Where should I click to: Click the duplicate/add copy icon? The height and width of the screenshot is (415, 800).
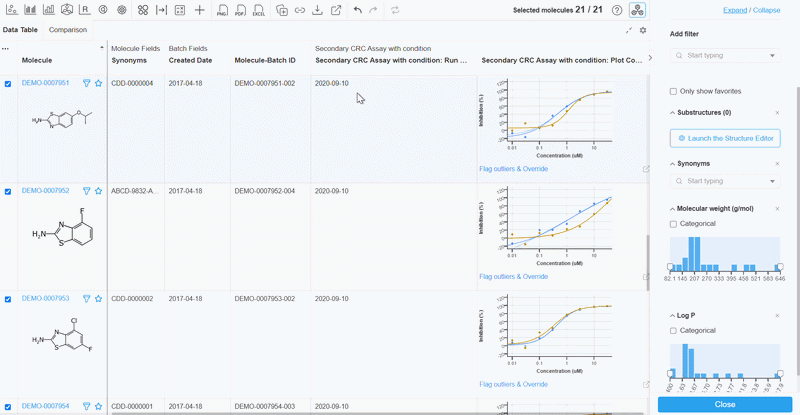click(x=282, y=10)
